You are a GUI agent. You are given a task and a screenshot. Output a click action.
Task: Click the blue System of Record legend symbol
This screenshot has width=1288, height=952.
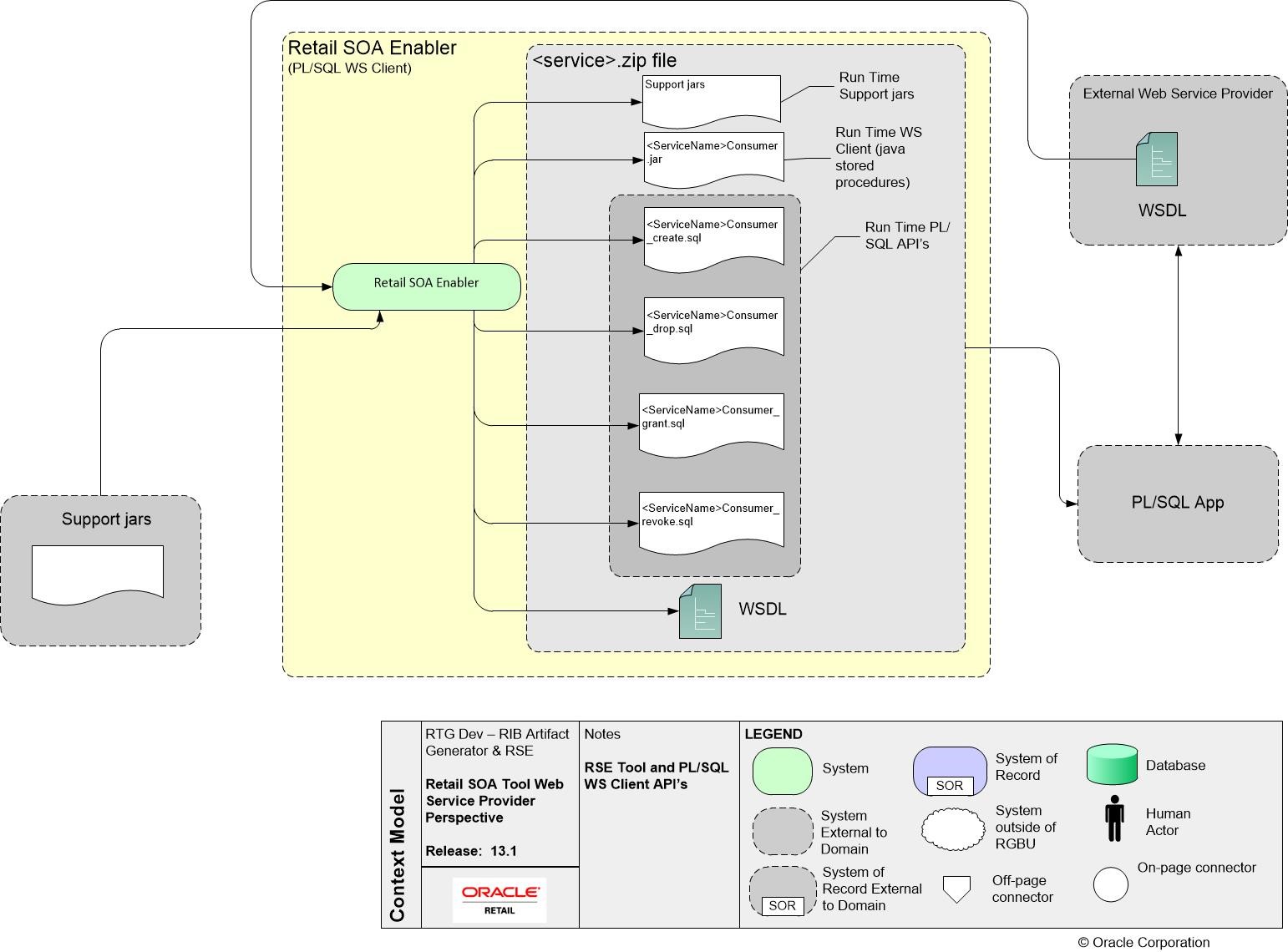coord(950,771)
